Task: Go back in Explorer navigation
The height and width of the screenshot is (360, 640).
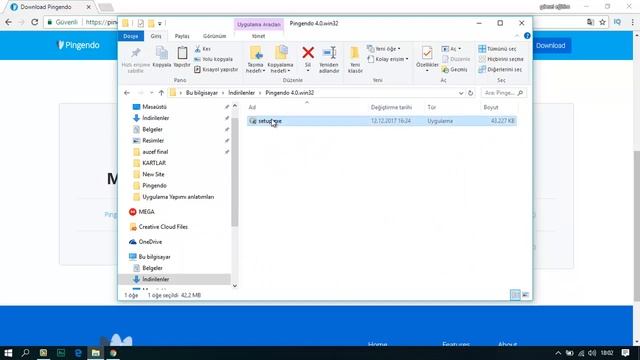Action: pyautogui.click(x=127, y=93)
